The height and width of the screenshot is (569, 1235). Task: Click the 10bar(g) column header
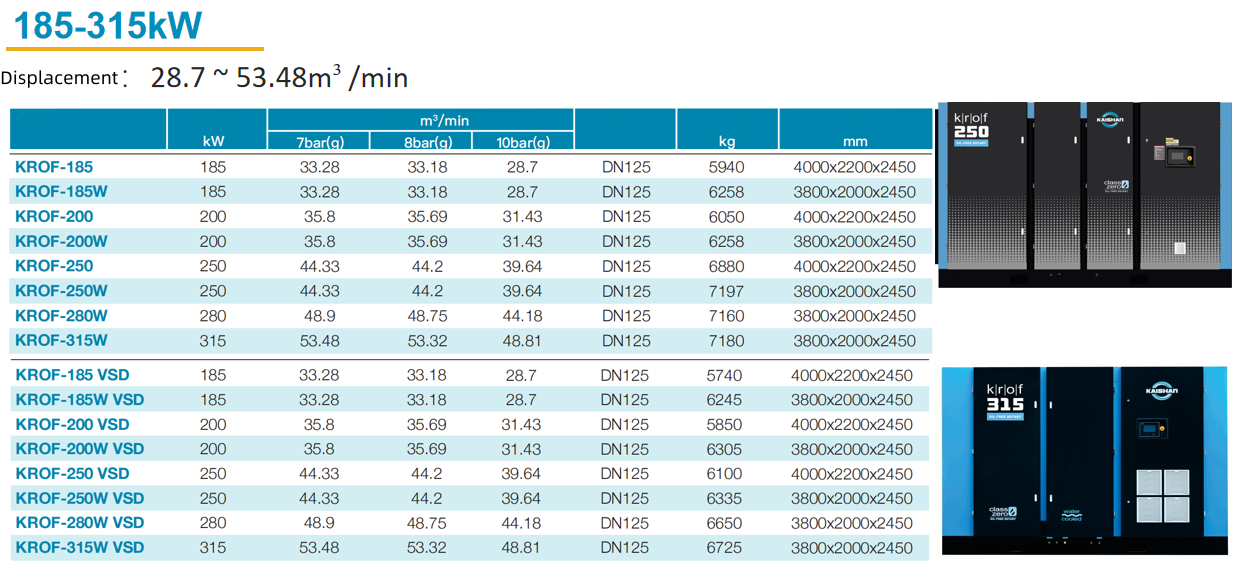[x=522, y=142]
